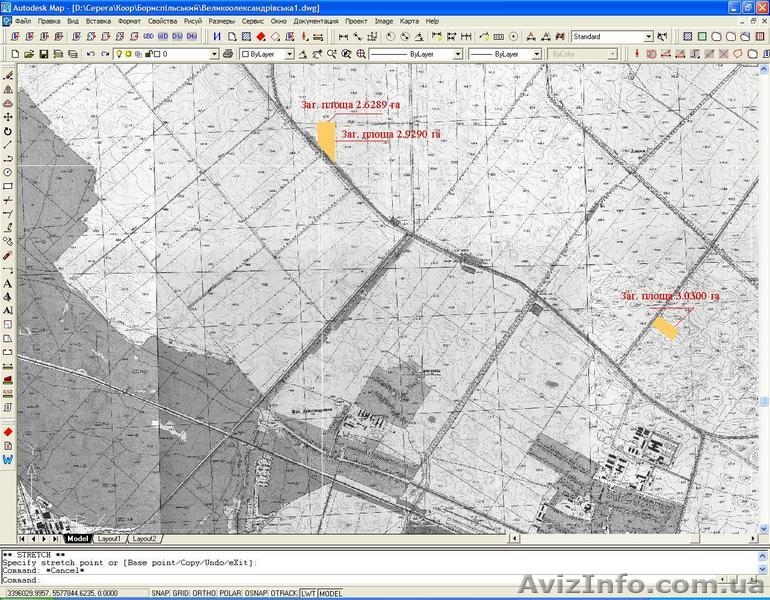Click the Open file folder icon
Viewport: 770px width, 600px height.
point(29,54)
